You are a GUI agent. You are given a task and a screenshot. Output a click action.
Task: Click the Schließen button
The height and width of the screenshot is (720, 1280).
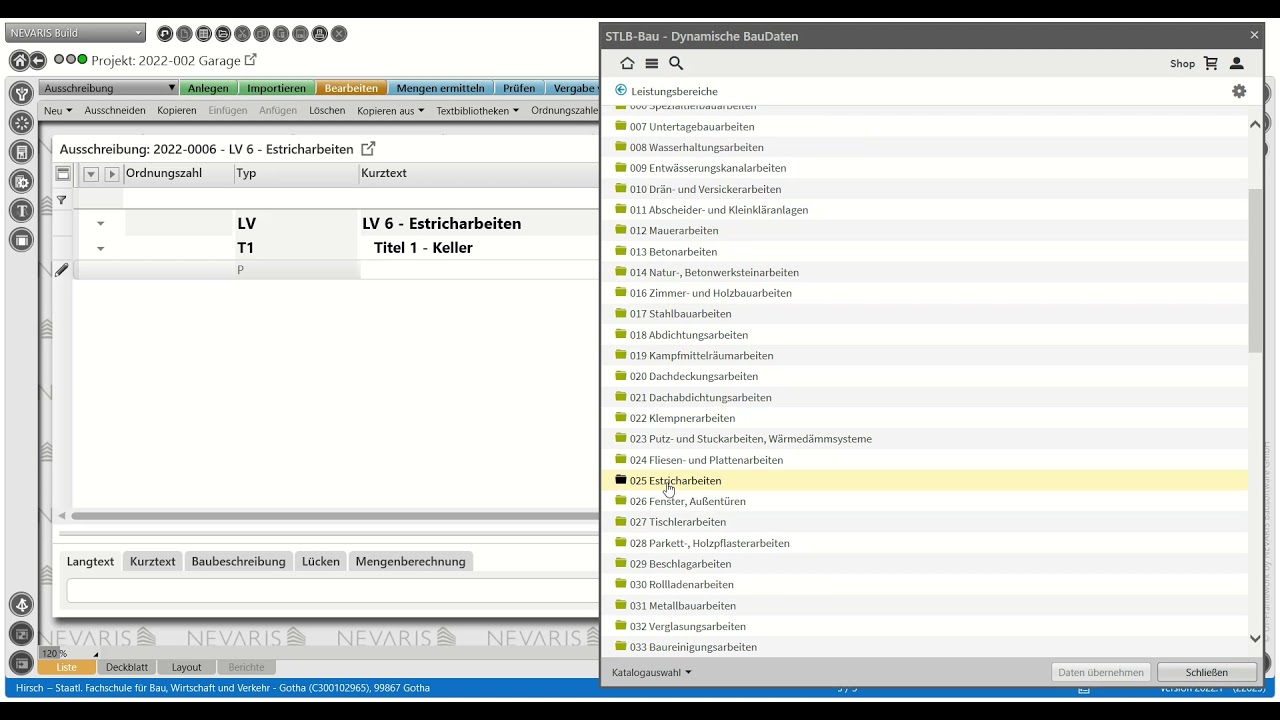tap(1206, 672)
